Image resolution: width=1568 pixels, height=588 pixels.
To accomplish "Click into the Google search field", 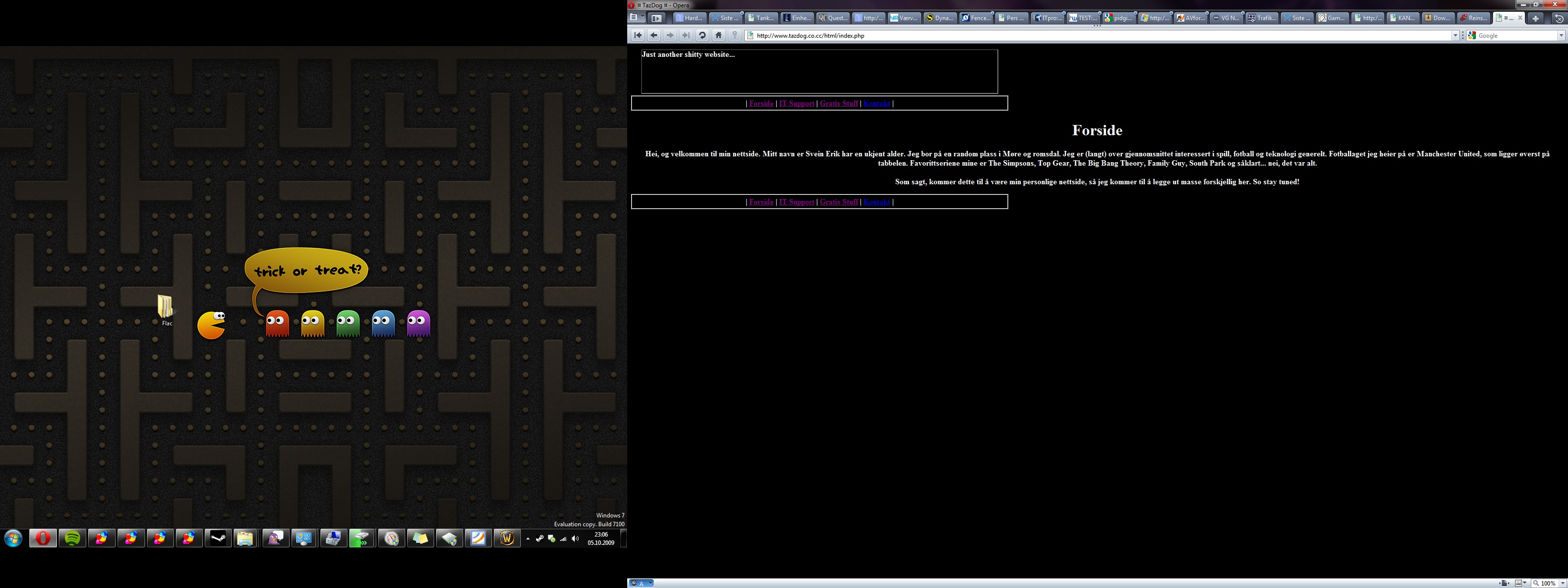I will point(1517,35).
